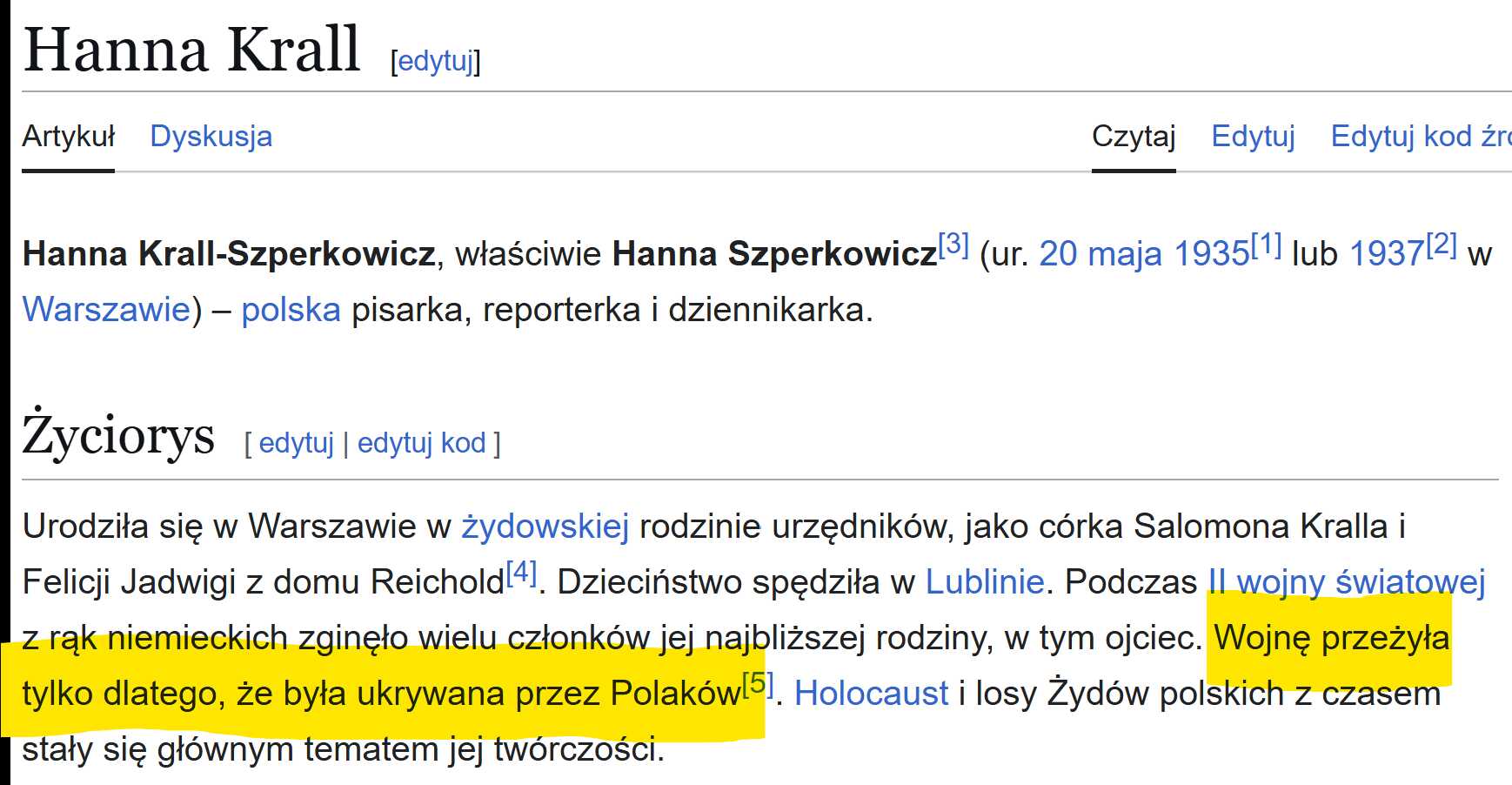Image resolution: width=1512 pixels, height=785 pixels.
Task: Open the Warszawie link
Action: [x=106, y=310]
